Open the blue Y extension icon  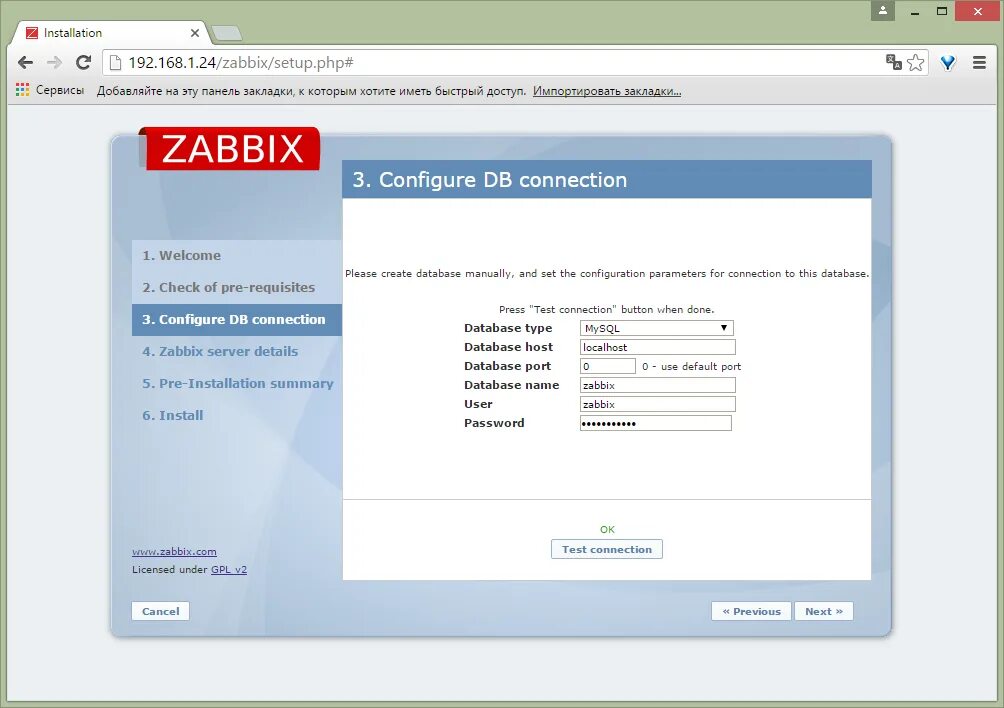pos(948,63)
